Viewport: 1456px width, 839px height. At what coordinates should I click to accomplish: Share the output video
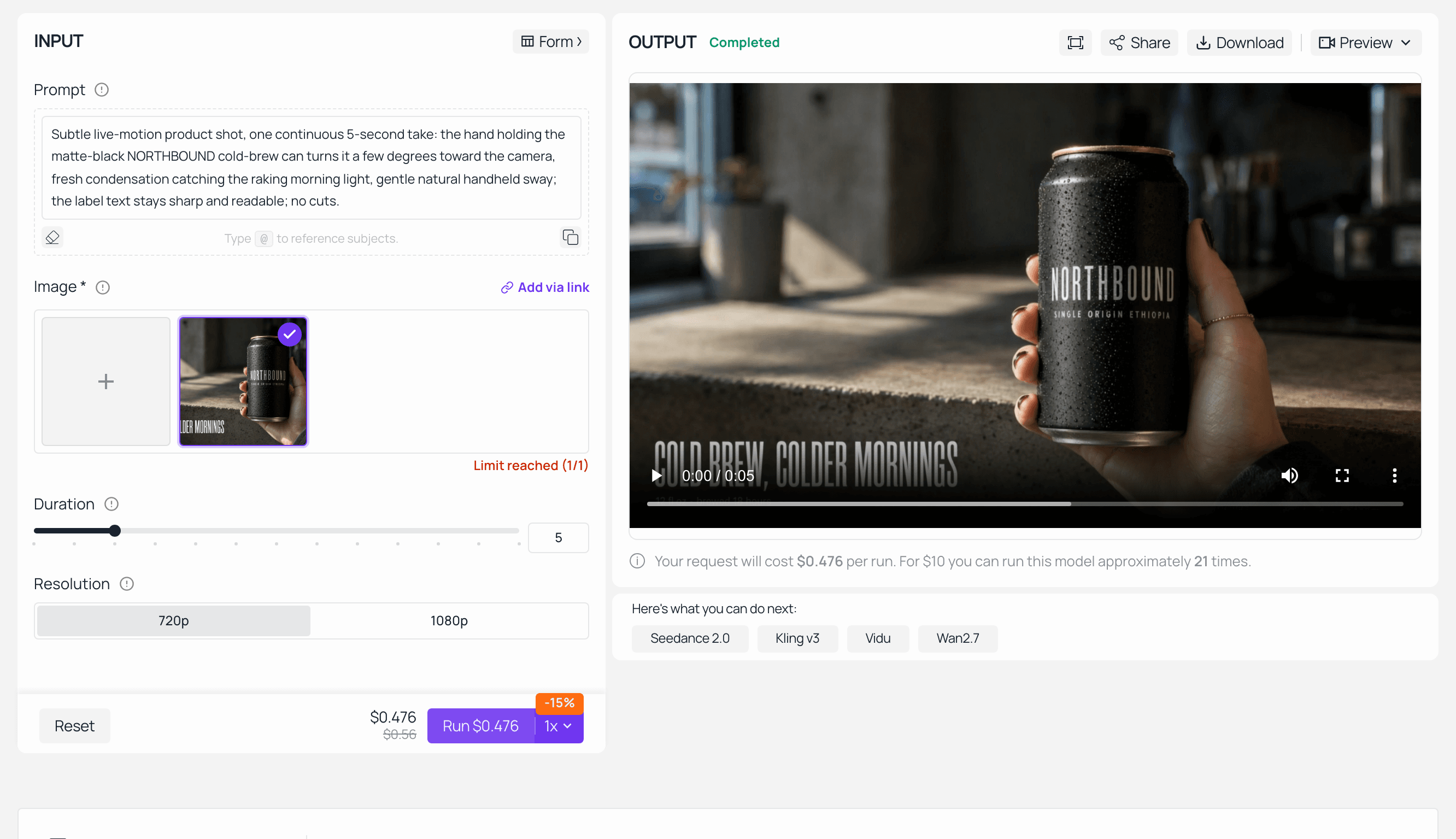(1138, 43)
